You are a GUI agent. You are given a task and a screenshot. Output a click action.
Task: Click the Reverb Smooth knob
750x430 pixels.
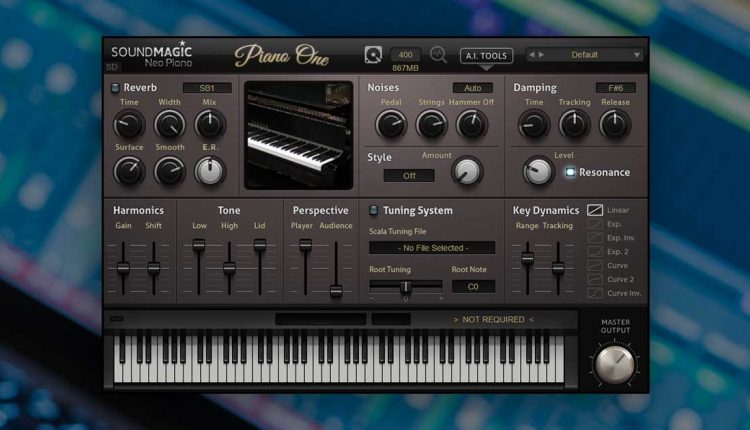[169, 171]
